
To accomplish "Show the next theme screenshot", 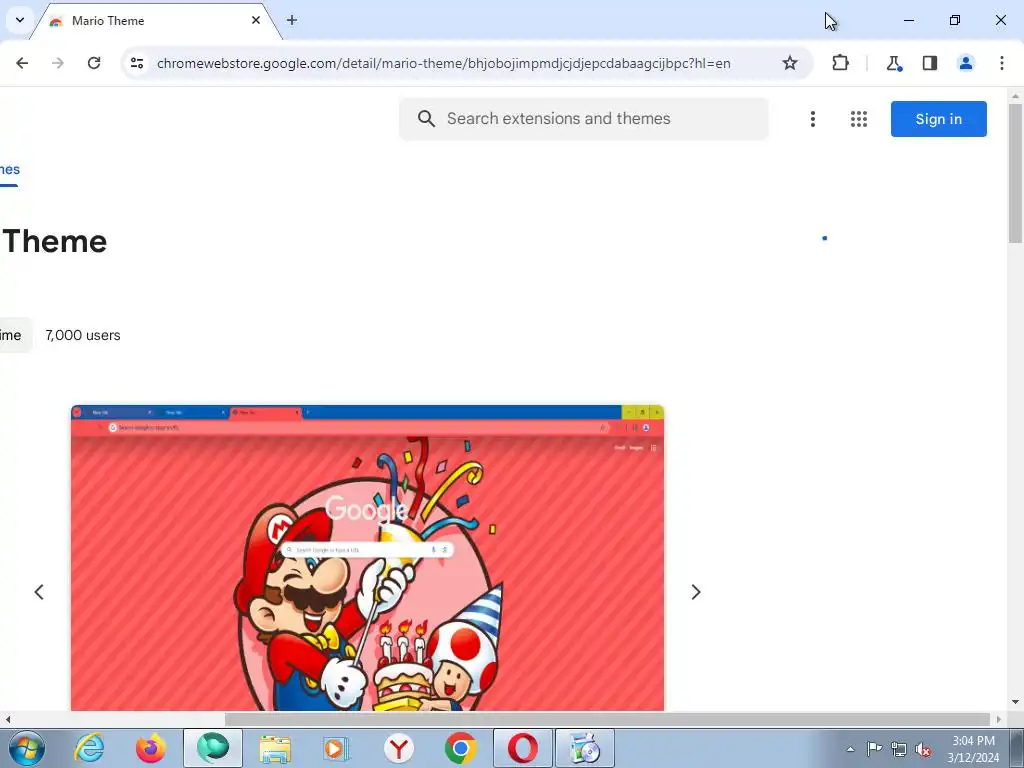I will 696,592.
